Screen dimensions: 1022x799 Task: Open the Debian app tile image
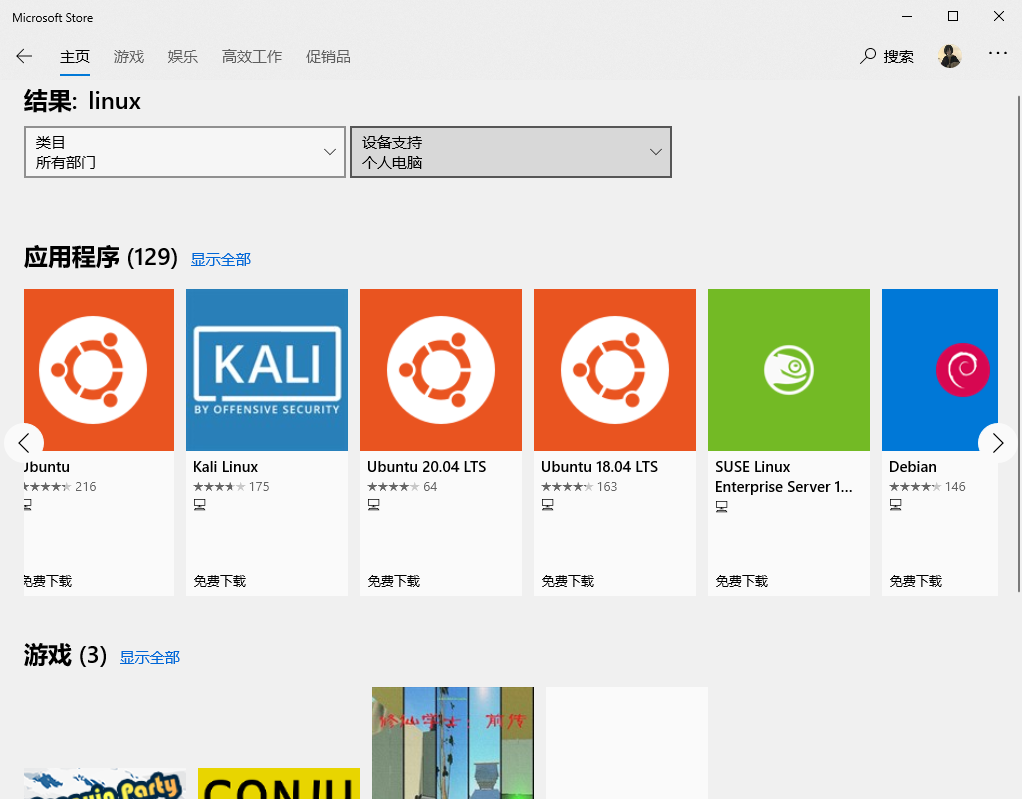point(940,370)
